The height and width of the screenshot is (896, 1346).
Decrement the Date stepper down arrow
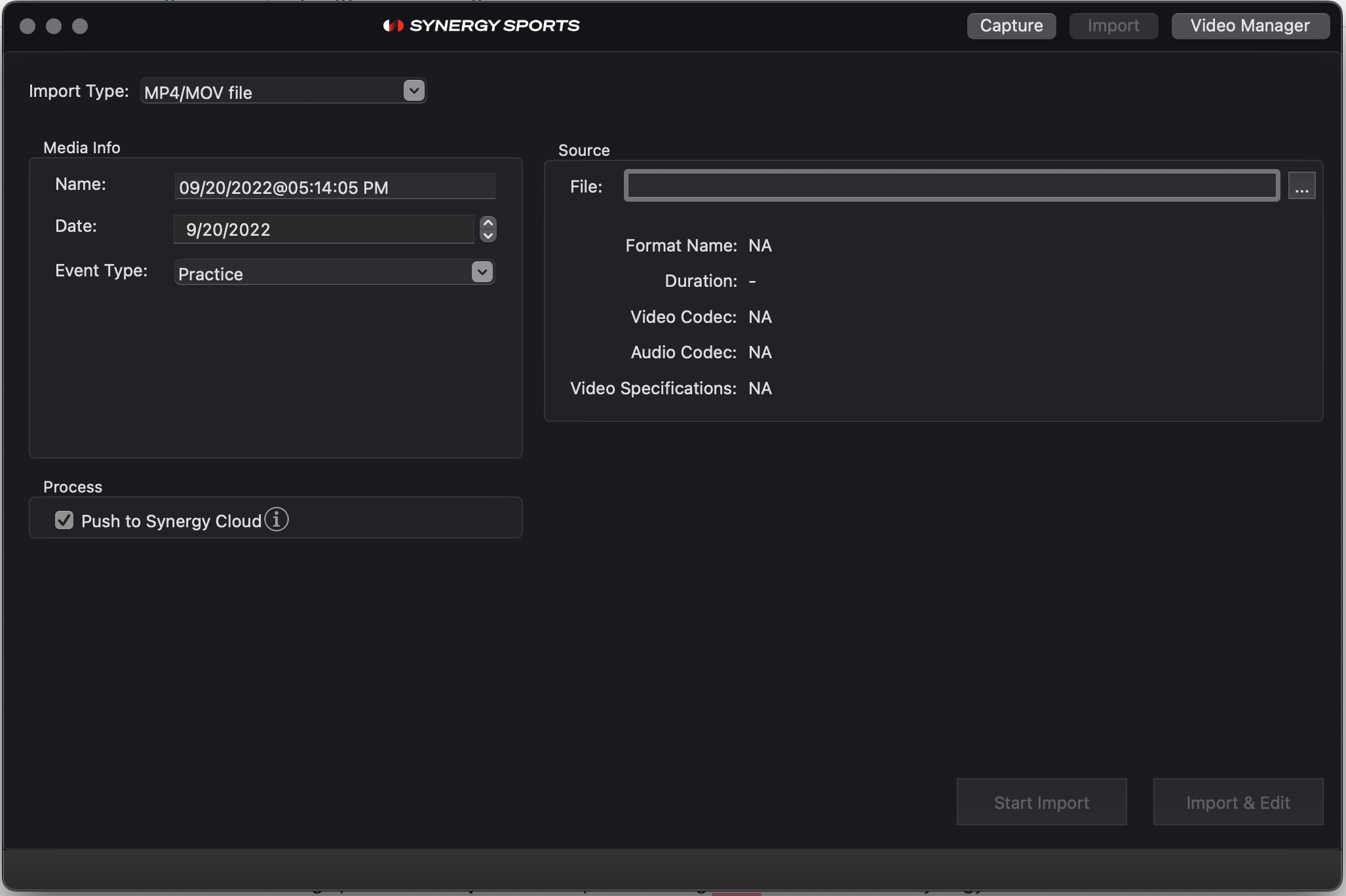488,236
